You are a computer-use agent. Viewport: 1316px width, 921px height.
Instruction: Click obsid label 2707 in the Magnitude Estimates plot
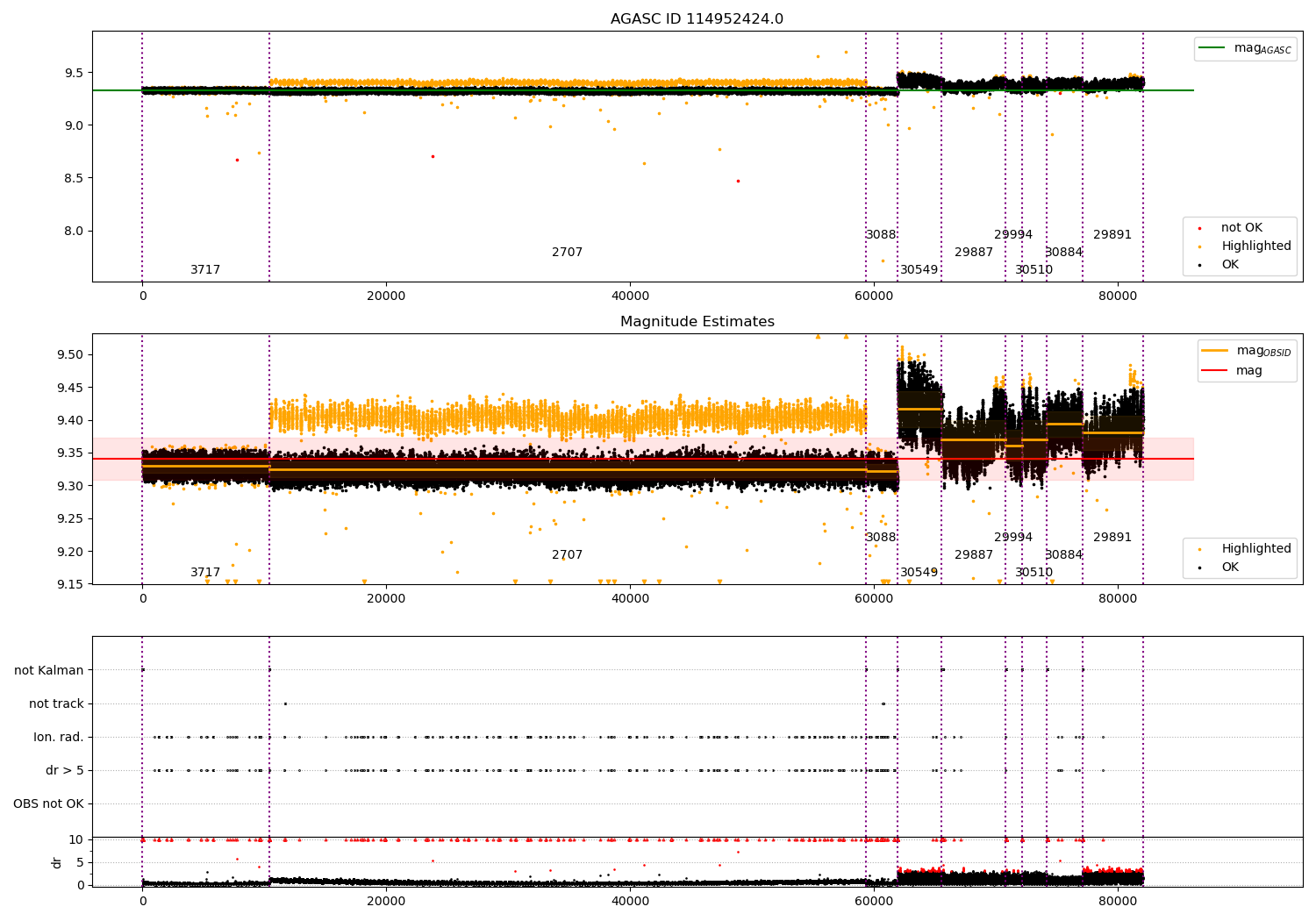[x=567, y=555]
